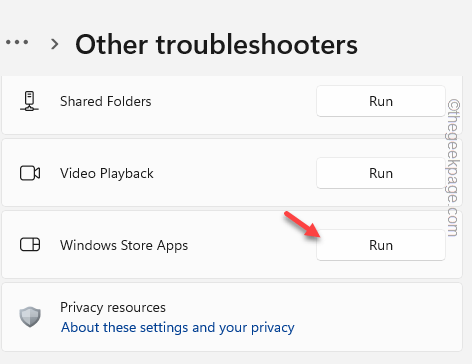472x364 pixels.
Task: Select the Video Playback label
Action: tap(107, 173)
